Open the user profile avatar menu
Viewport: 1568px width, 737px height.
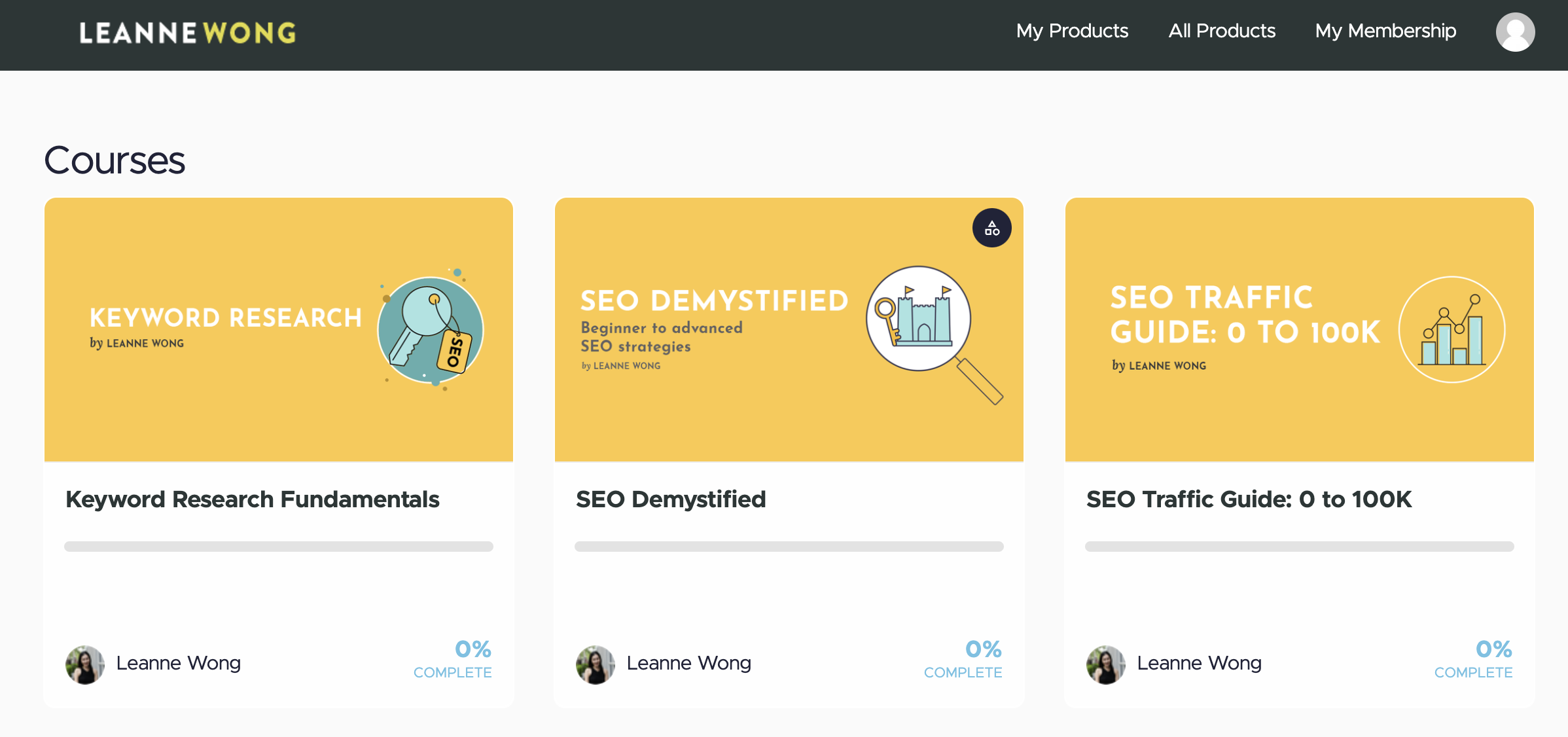pos(1515,31)
